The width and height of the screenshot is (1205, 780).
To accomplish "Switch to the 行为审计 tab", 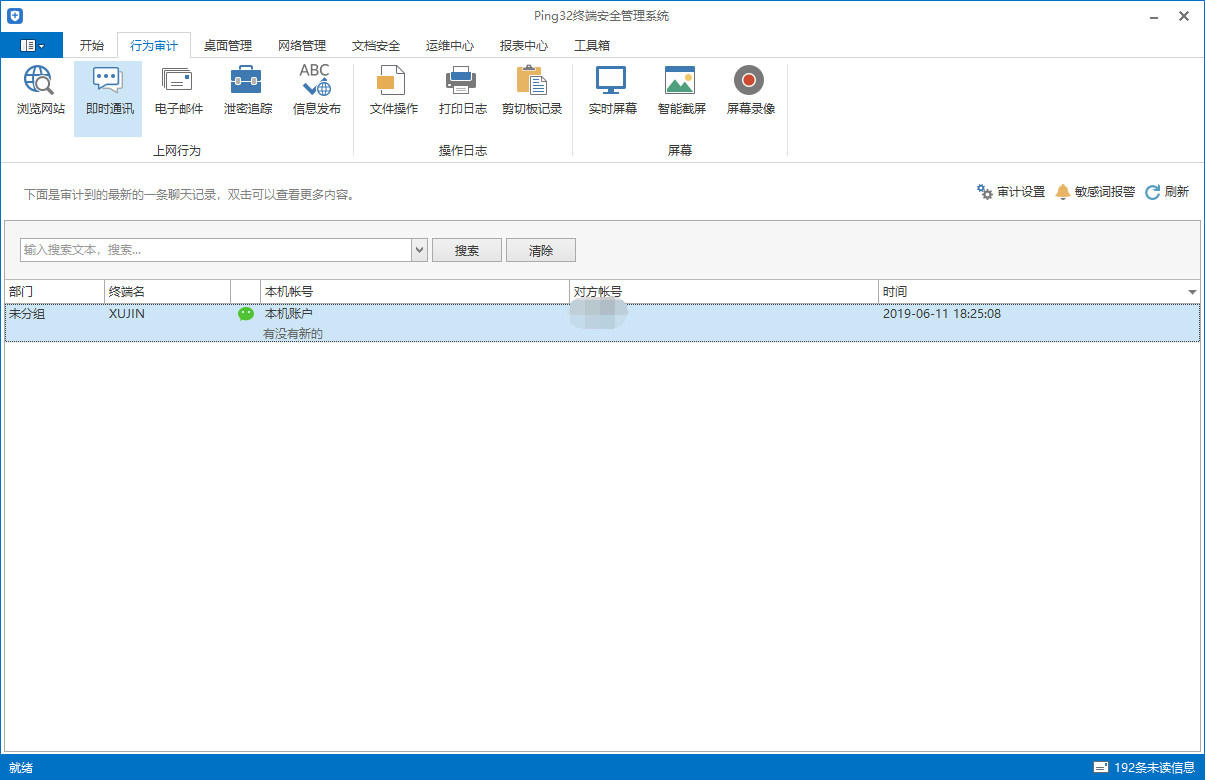I will [154, 45].
